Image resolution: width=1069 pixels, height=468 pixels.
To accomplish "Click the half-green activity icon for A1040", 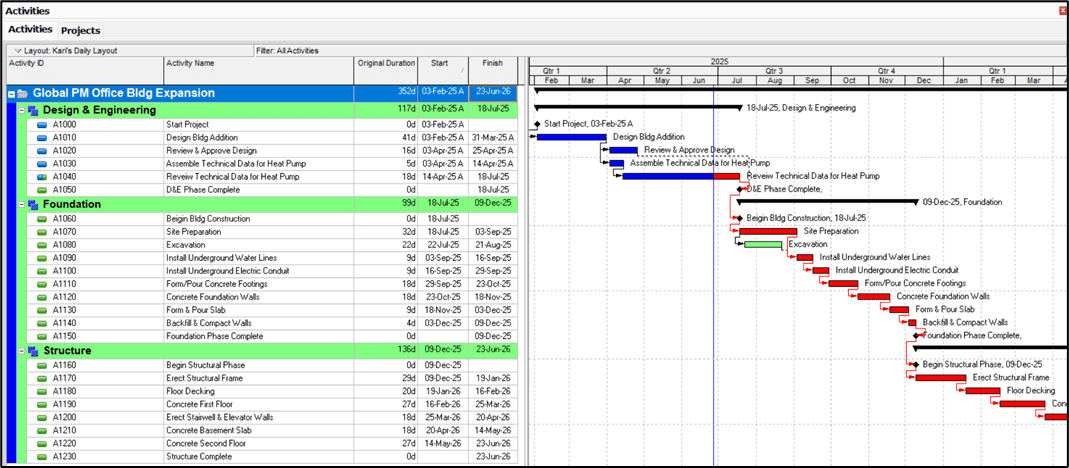I will click(43, 177).
